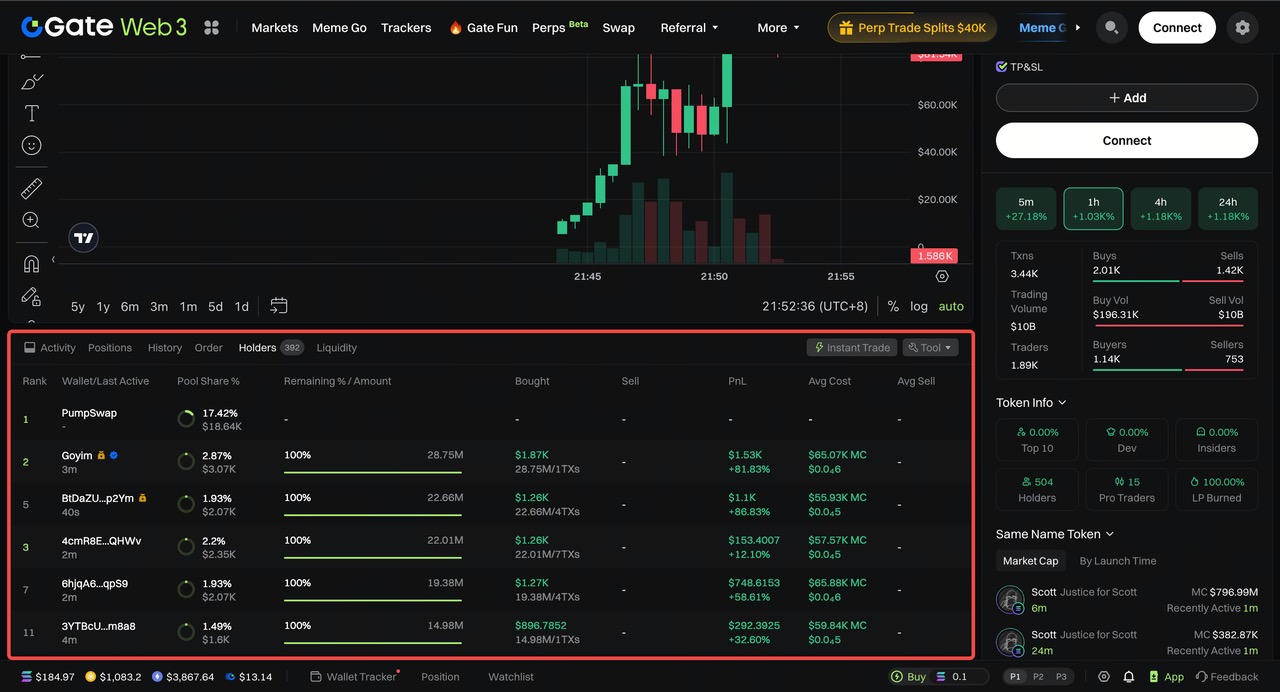Expand the More menu in navigation

coord(778,28)
